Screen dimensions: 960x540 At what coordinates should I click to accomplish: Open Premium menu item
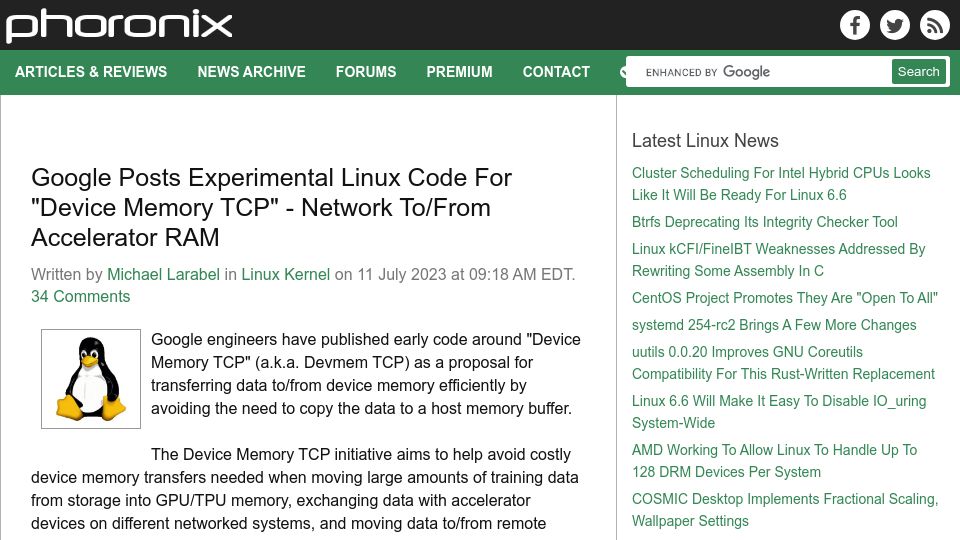[459, 72]
